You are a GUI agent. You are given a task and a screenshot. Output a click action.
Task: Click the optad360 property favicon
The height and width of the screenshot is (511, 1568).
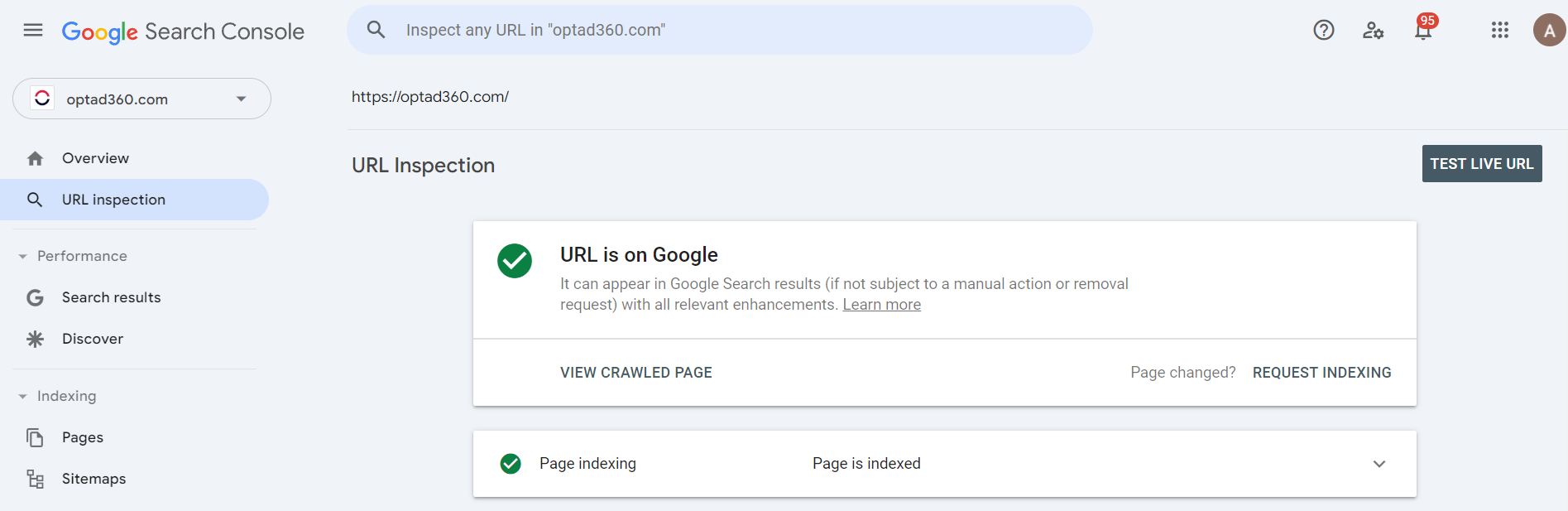tap(42, 99)
